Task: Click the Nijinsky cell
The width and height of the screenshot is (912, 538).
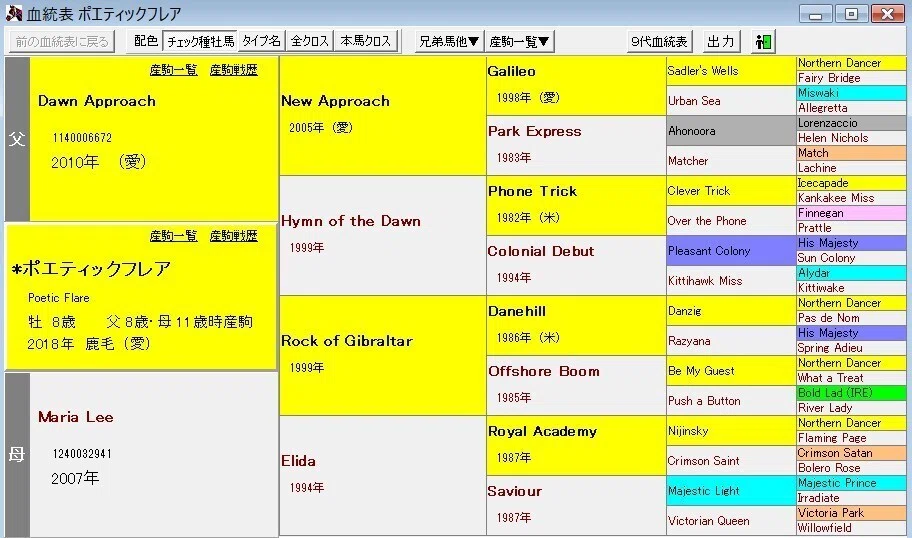Action: point(731,431)
